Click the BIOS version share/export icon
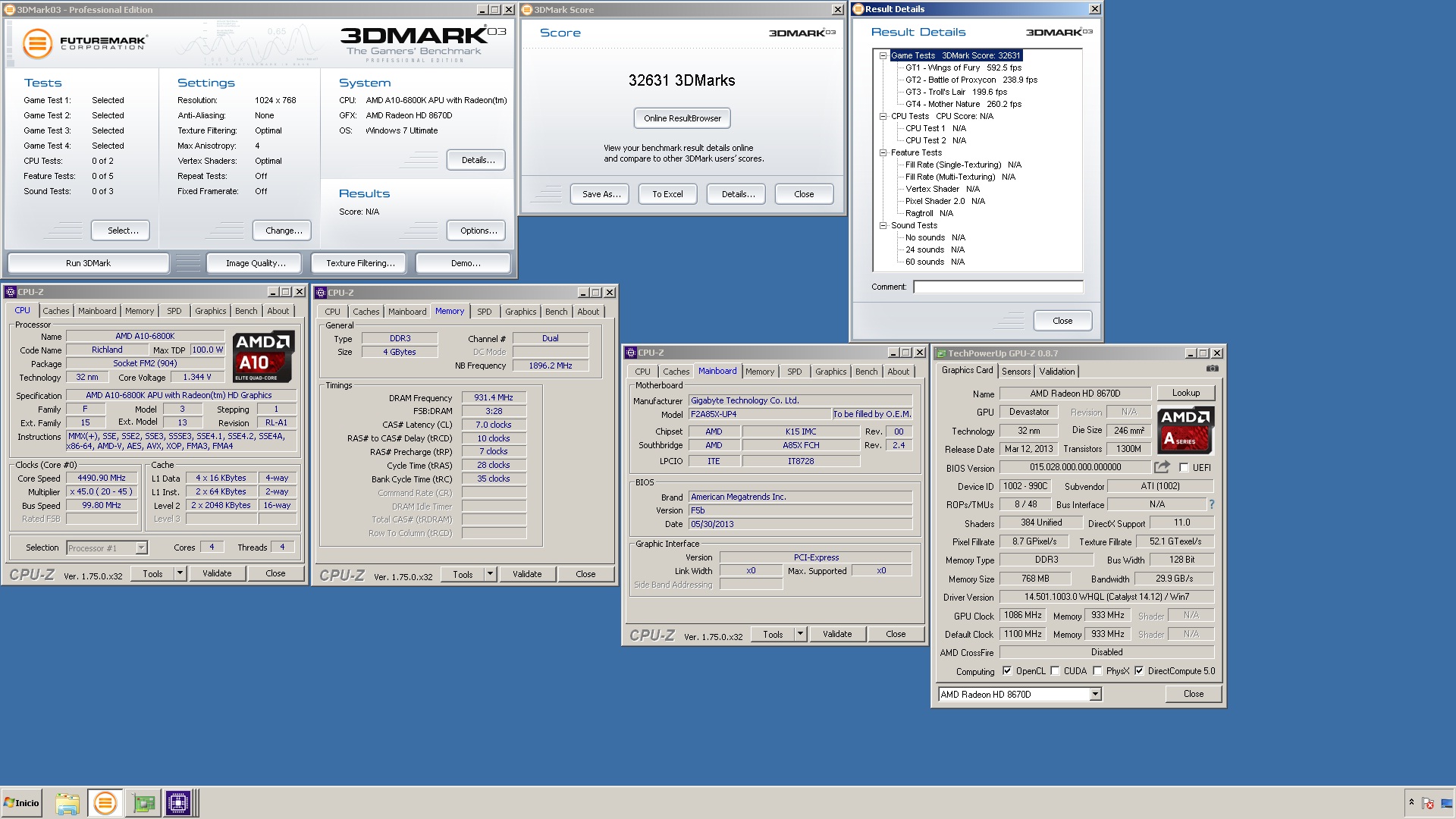The image size is (1456, 819). (x=1162, y=467)
